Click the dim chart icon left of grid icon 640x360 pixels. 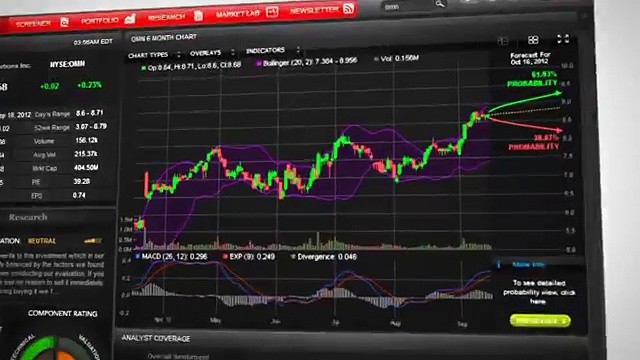503,40
